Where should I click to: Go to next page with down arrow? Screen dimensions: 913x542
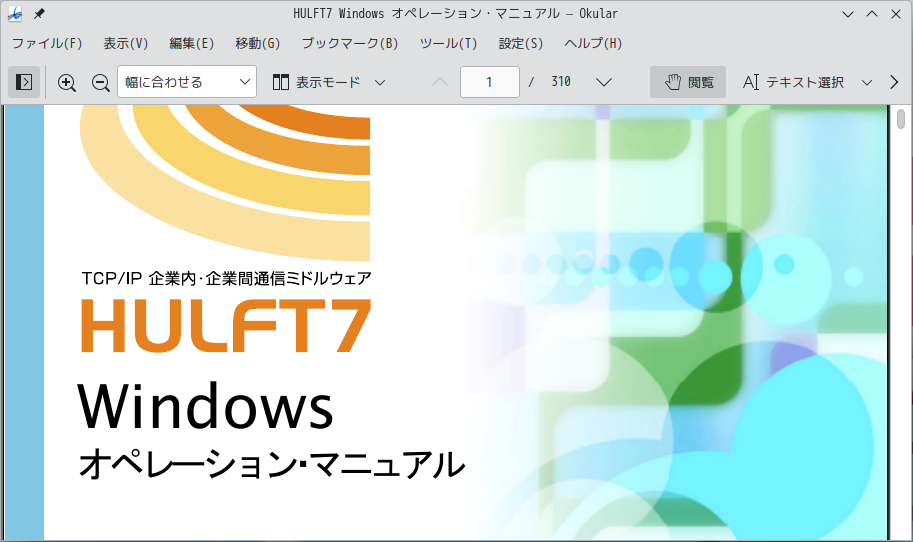(x=604, y=82)
